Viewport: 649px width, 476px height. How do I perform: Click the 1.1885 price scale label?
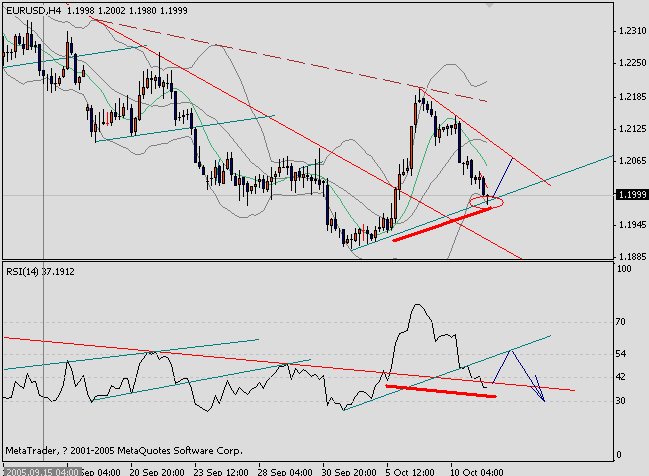click(632, 257)
